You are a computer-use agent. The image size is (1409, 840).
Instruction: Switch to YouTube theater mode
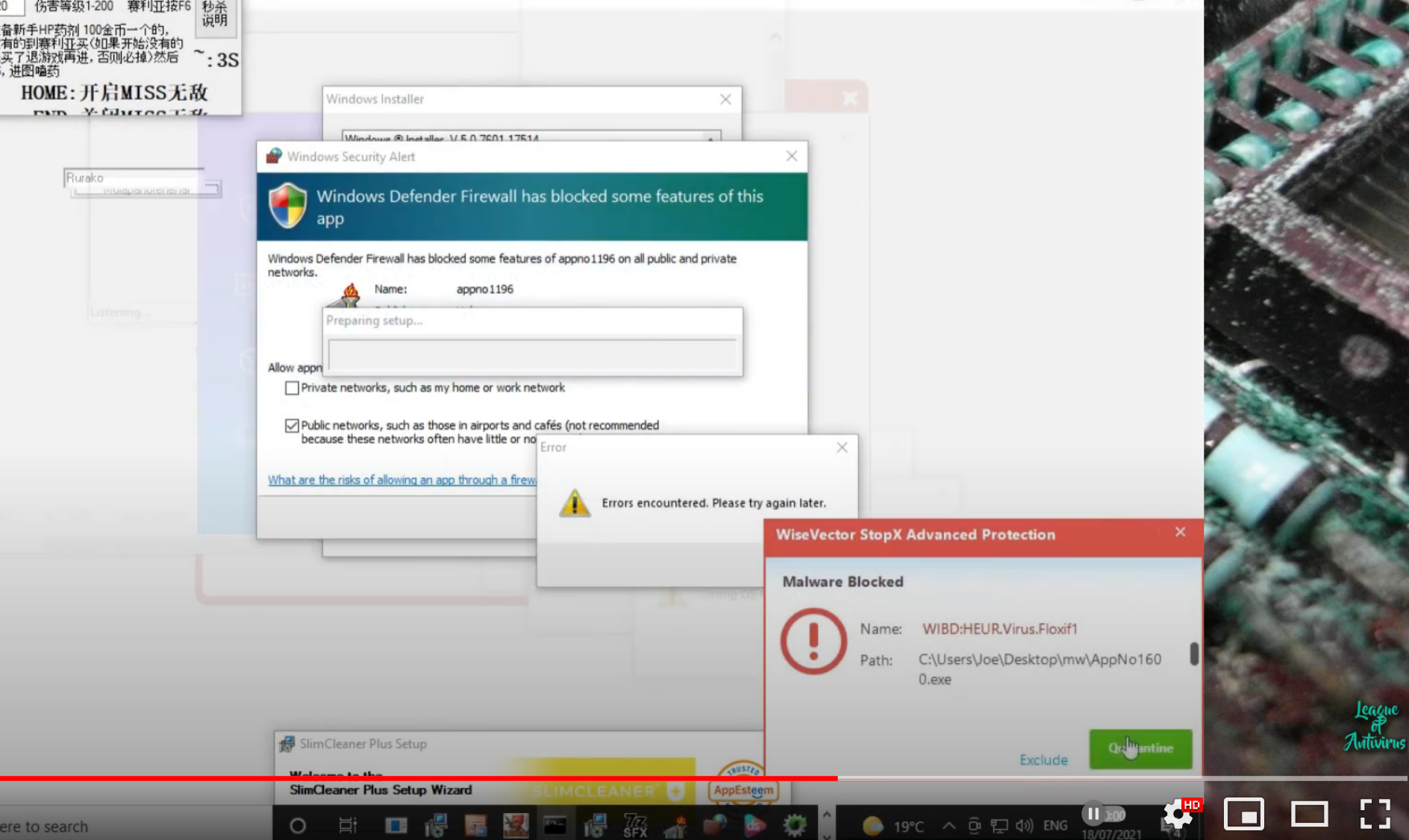1310,814
